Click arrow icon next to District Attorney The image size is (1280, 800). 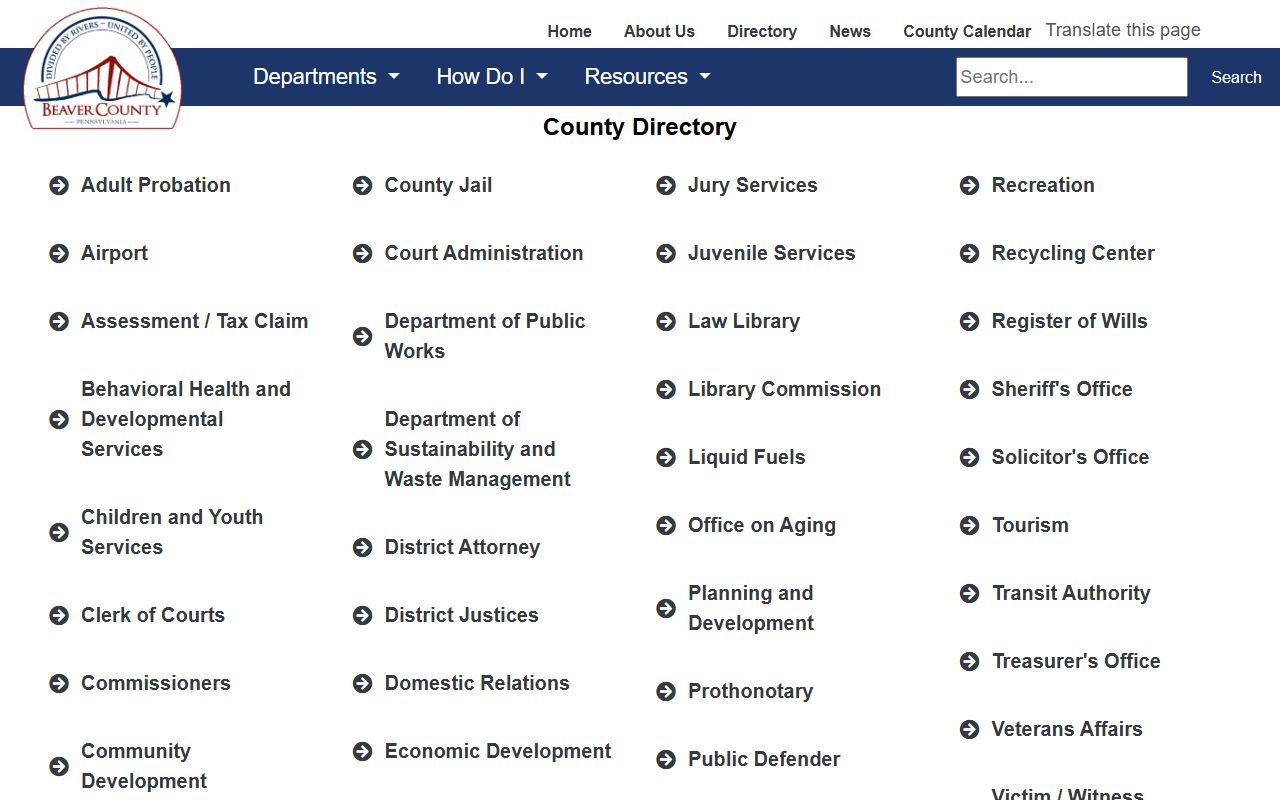(x=362, y=547)
